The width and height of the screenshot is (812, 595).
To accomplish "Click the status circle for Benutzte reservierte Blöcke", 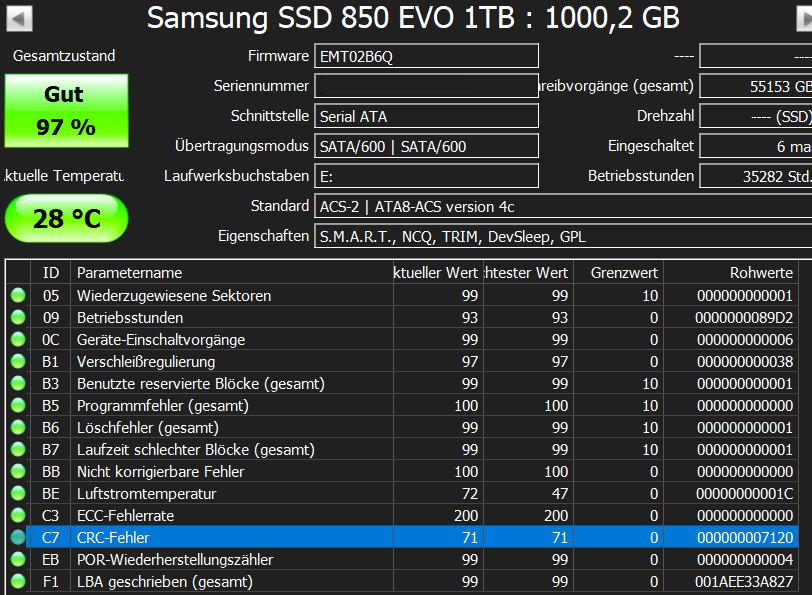I will [18, 383].
